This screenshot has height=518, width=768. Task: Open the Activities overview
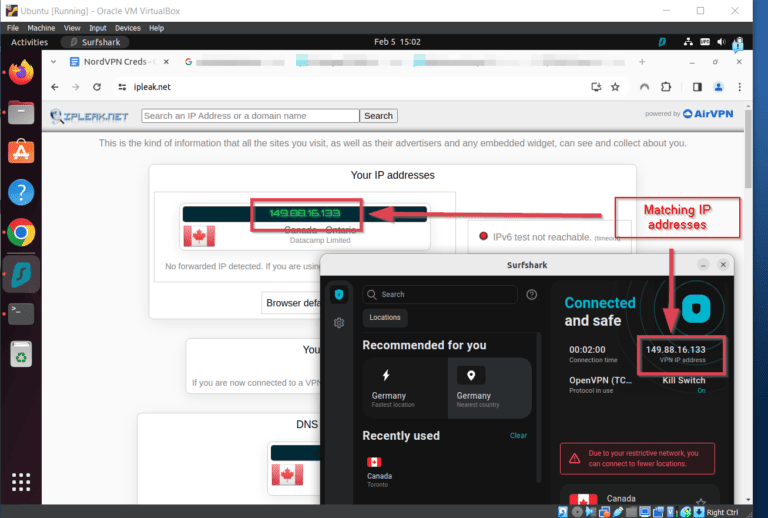coord(29,42)
